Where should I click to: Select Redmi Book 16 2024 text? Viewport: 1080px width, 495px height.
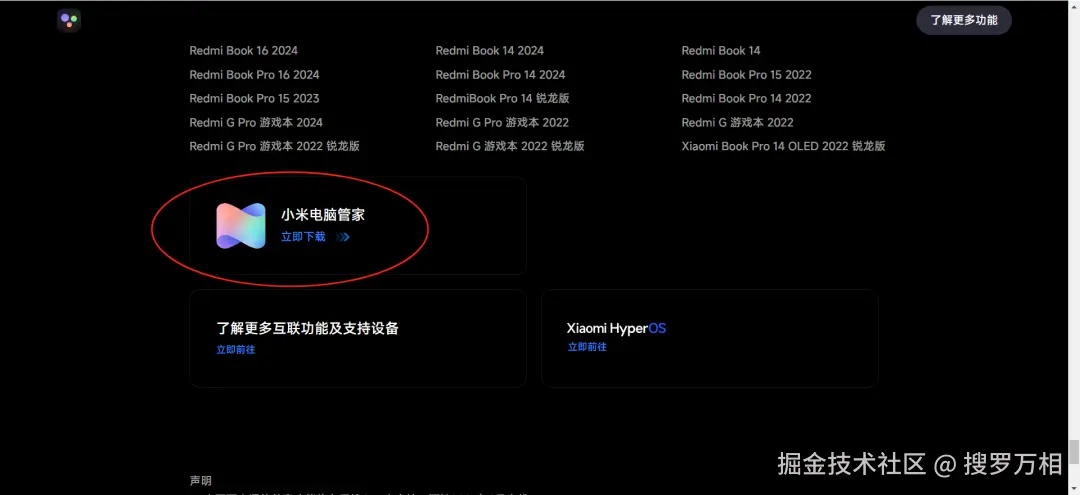244,51
